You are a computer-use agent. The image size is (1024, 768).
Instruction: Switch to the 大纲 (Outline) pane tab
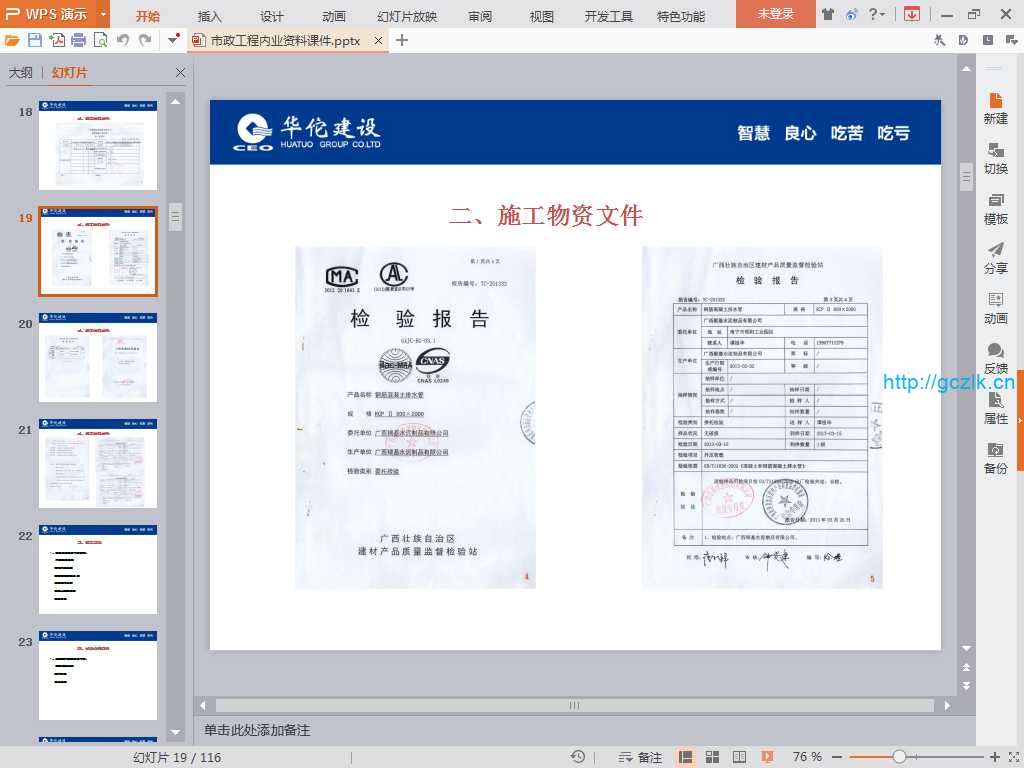[21, 73]
